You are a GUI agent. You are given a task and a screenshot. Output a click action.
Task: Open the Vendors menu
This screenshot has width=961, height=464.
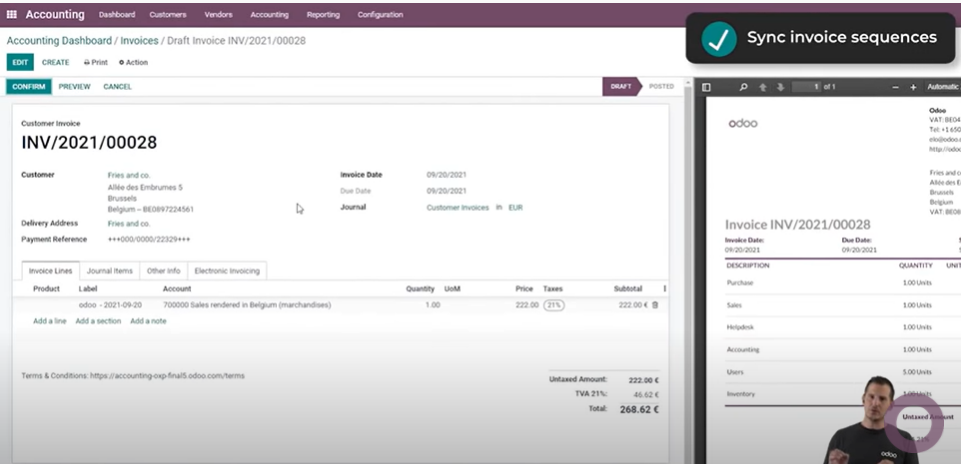coord(218,15)
